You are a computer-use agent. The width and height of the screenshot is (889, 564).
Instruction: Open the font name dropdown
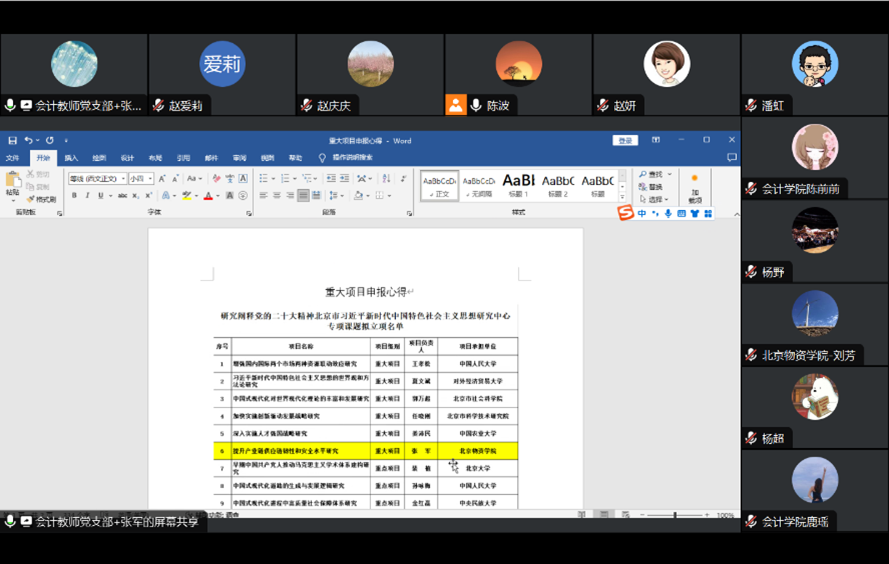95,178
